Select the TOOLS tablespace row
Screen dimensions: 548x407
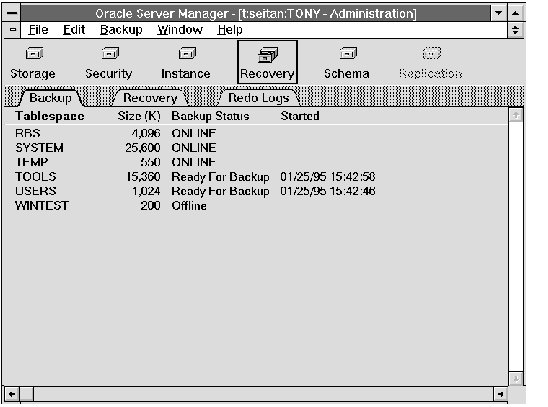coord(255,177)
